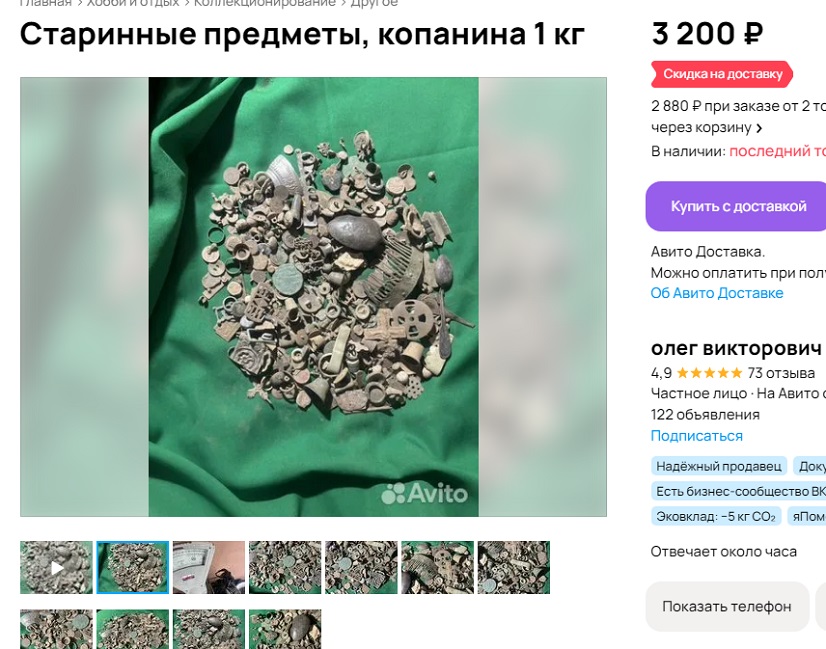Open main listing photo of relics

[x=313, y=297]
